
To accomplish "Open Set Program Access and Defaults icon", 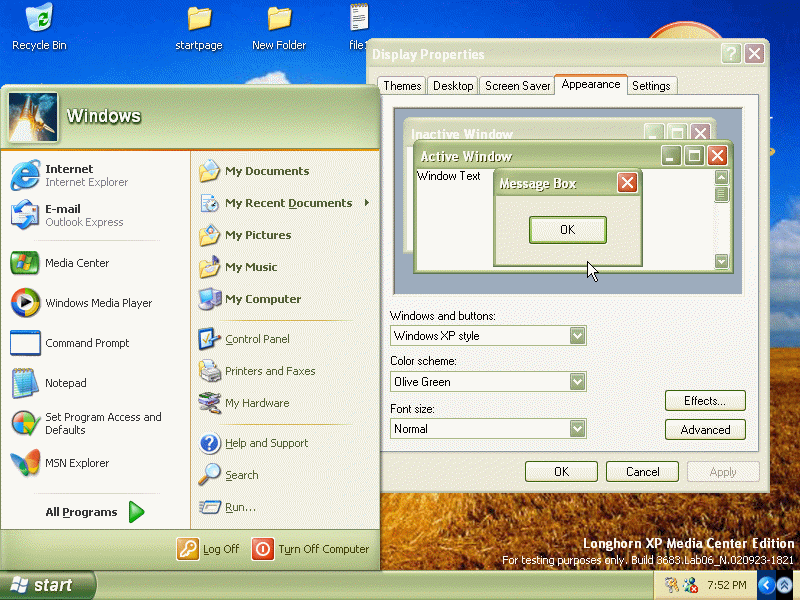I will pos(24,423).
